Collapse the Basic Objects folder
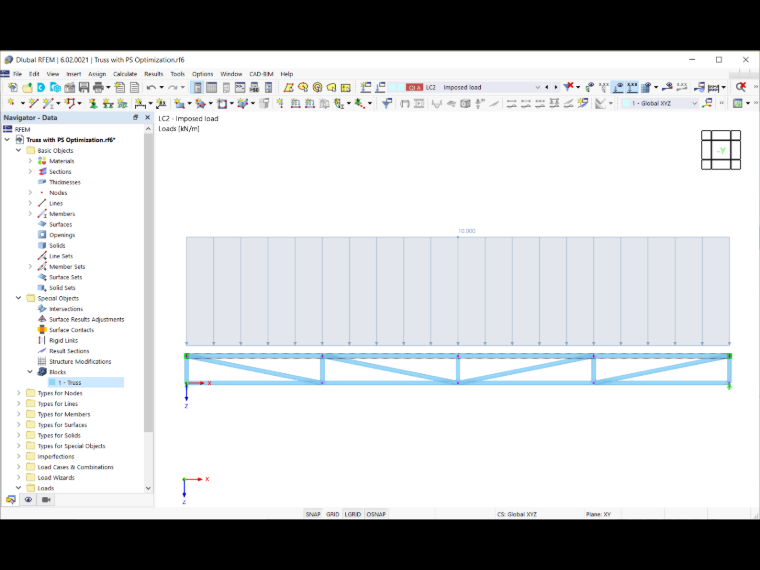The height and width of the screenshot is (570, 760). (18, 150)
